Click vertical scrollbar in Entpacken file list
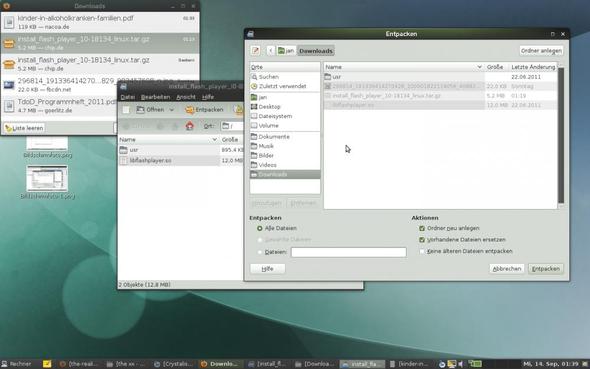 click(561, 135)
